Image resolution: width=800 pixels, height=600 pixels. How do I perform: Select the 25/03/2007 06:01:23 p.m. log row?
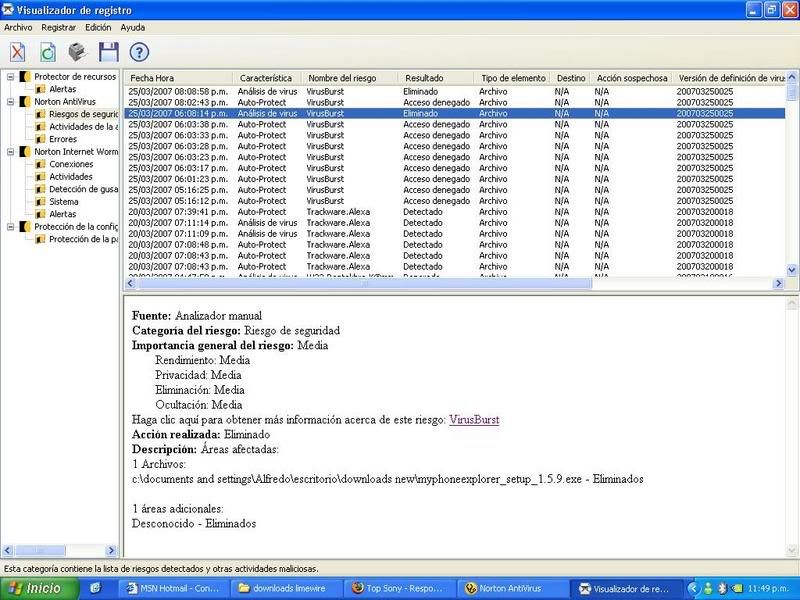tap(455, 179)
